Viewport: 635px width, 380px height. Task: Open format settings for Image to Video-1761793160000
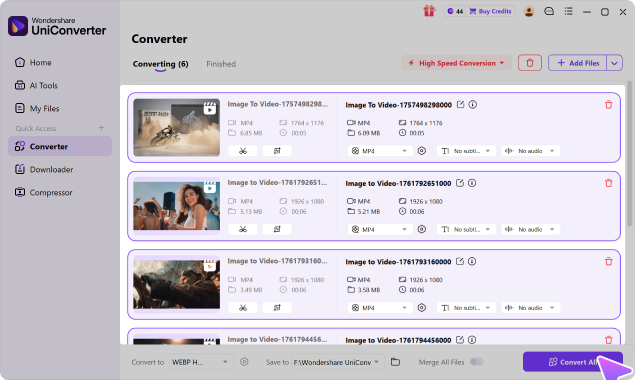(422, 308)
